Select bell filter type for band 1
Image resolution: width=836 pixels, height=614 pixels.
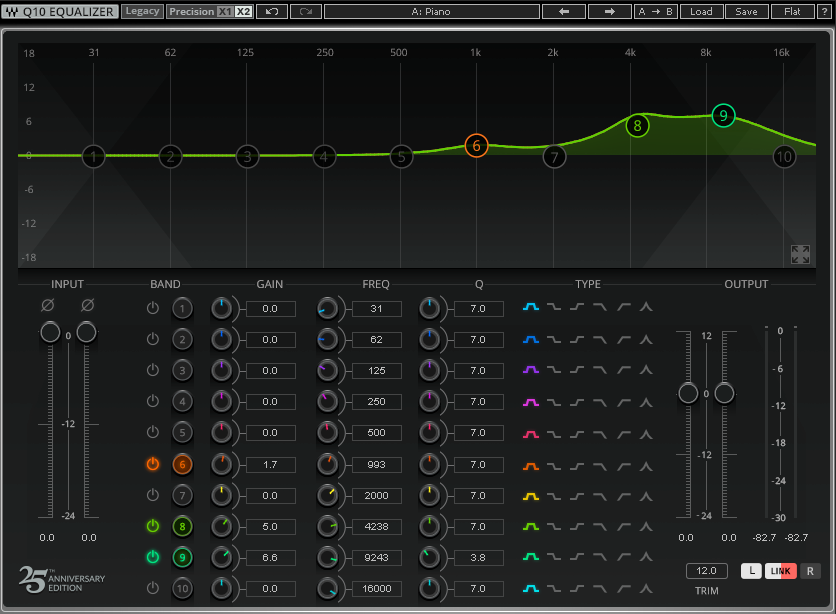pyautogui.click(x=530, y=307)
